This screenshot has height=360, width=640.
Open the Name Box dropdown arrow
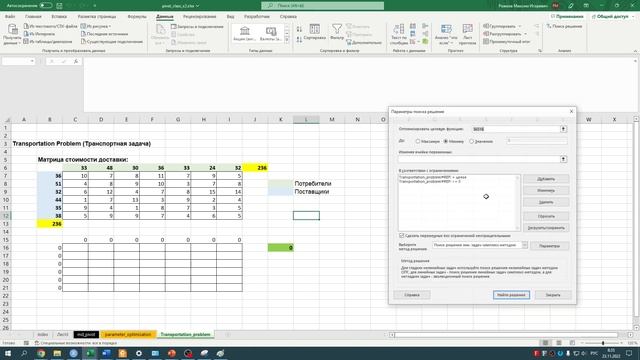[32, 61]
